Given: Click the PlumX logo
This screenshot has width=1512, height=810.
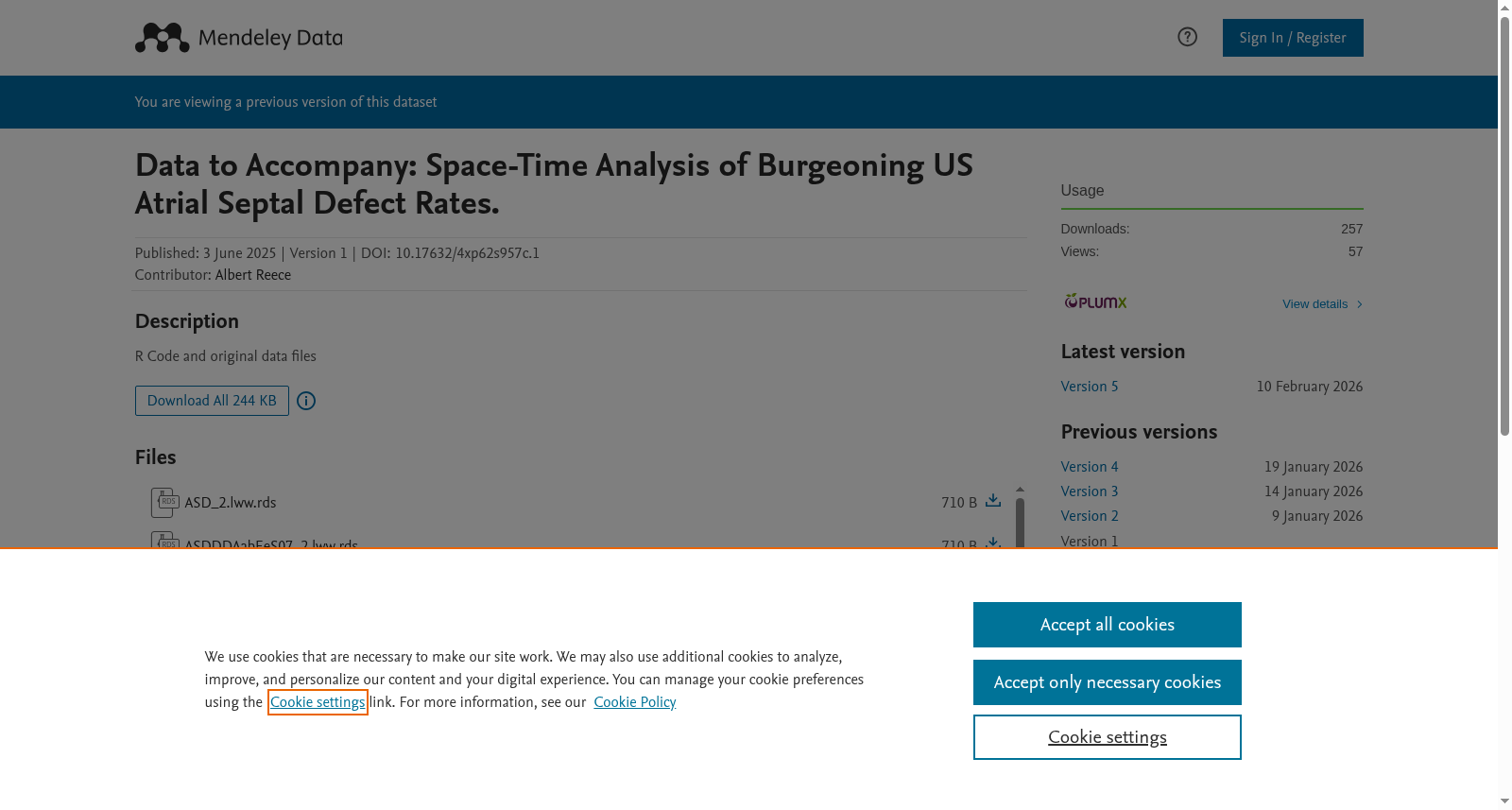Looking at the screenshot, I should click(1095, 302).
